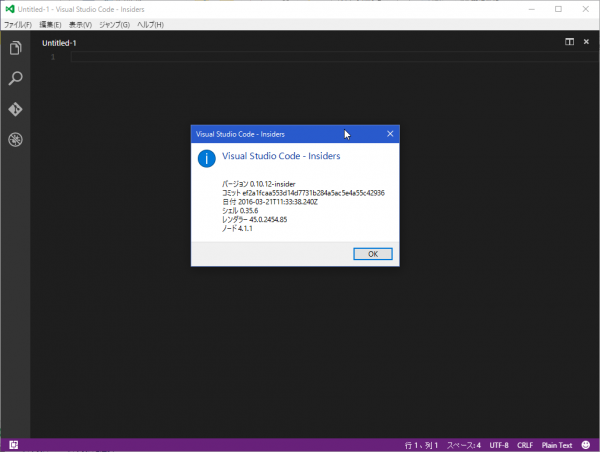Viewport: 600px width, 452px height.
Task: Open the Git source control view
Action: [15, 109]
